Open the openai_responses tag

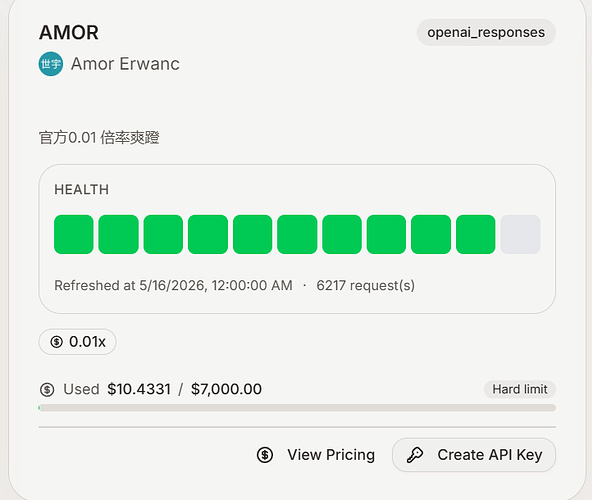[486, 32]
